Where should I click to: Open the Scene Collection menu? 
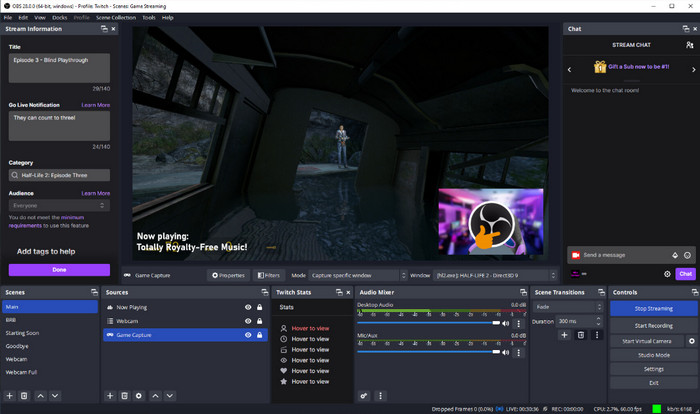tap(116, 17)
